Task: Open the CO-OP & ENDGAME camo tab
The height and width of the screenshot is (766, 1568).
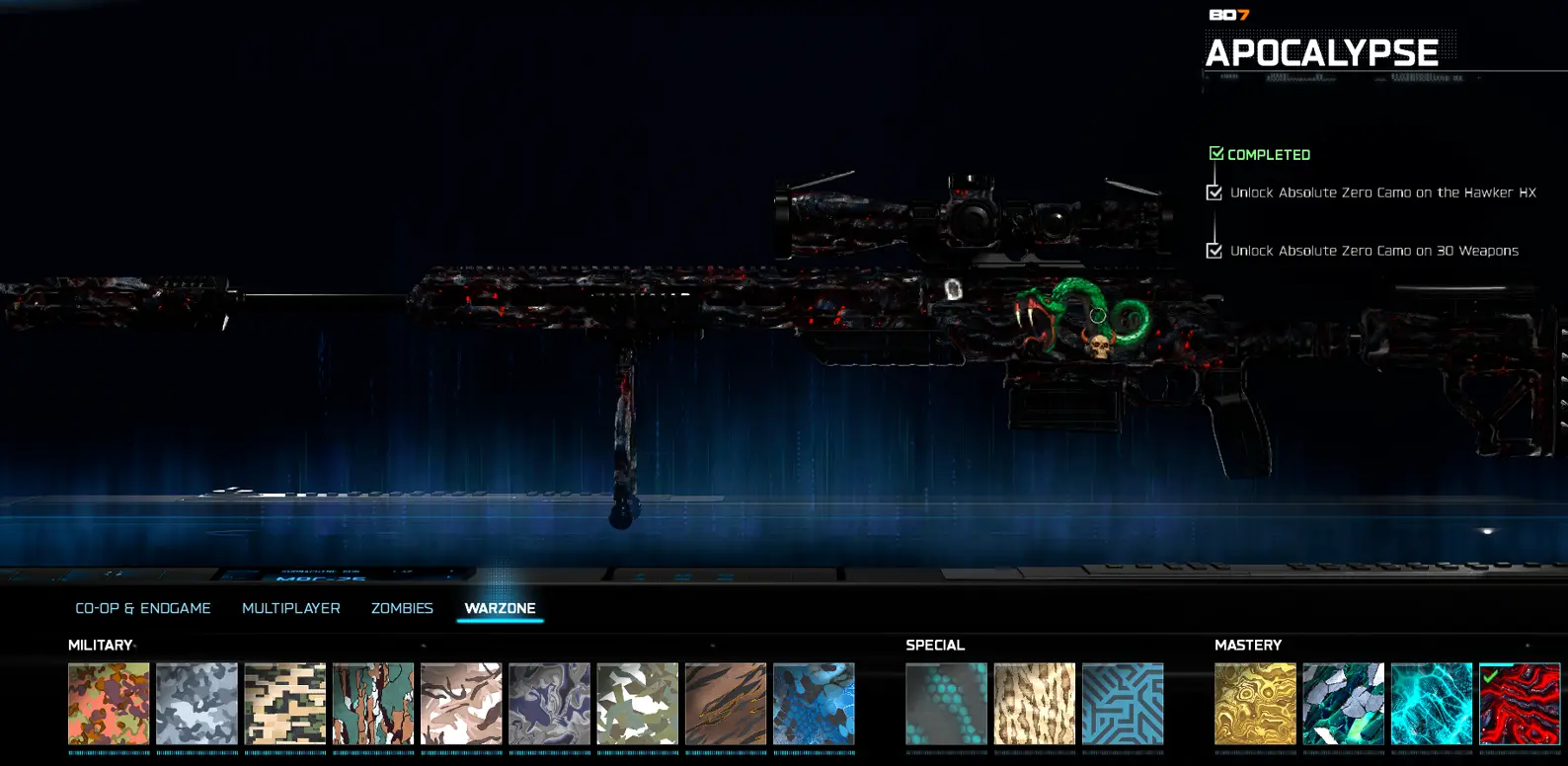Action: click(143, 608)
